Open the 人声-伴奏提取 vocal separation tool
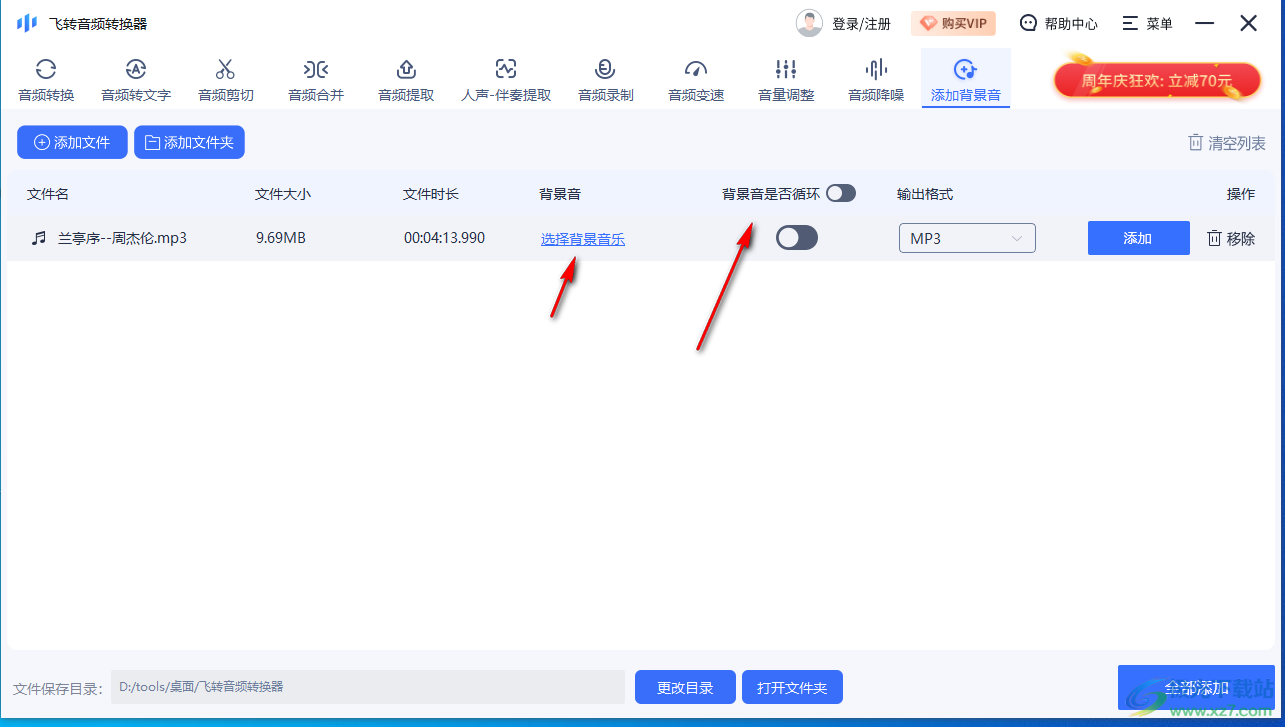This screenshot has width=1285, height=727. coord(506,78)
